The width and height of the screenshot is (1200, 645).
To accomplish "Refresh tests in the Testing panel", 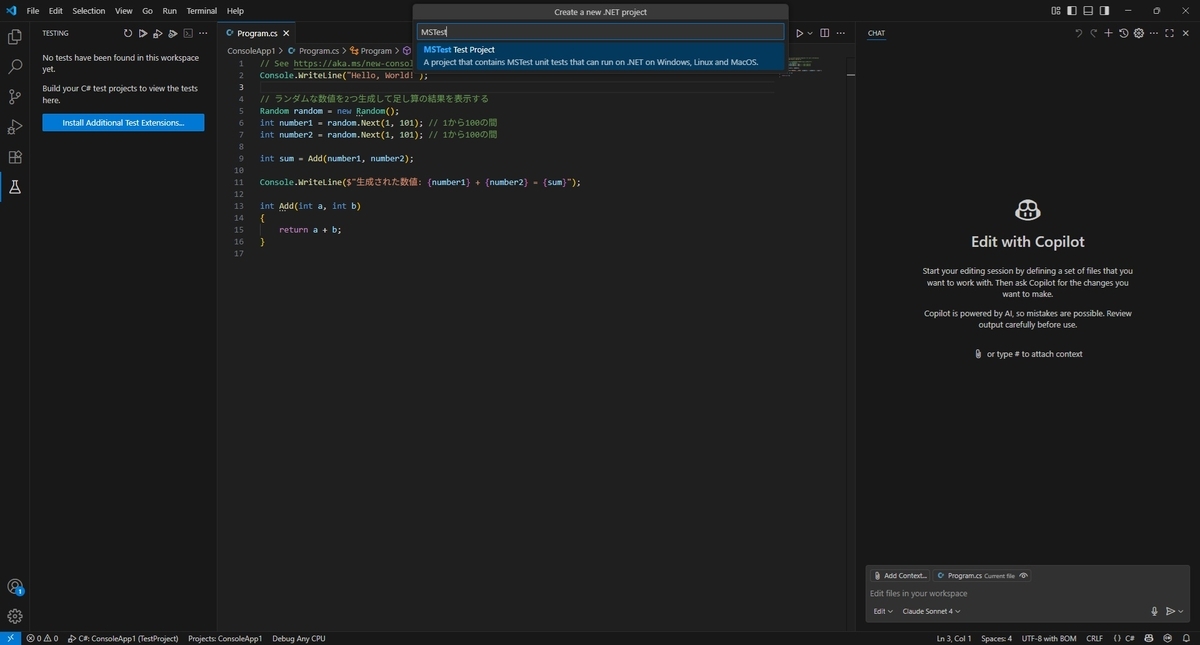I will (128, 33).
